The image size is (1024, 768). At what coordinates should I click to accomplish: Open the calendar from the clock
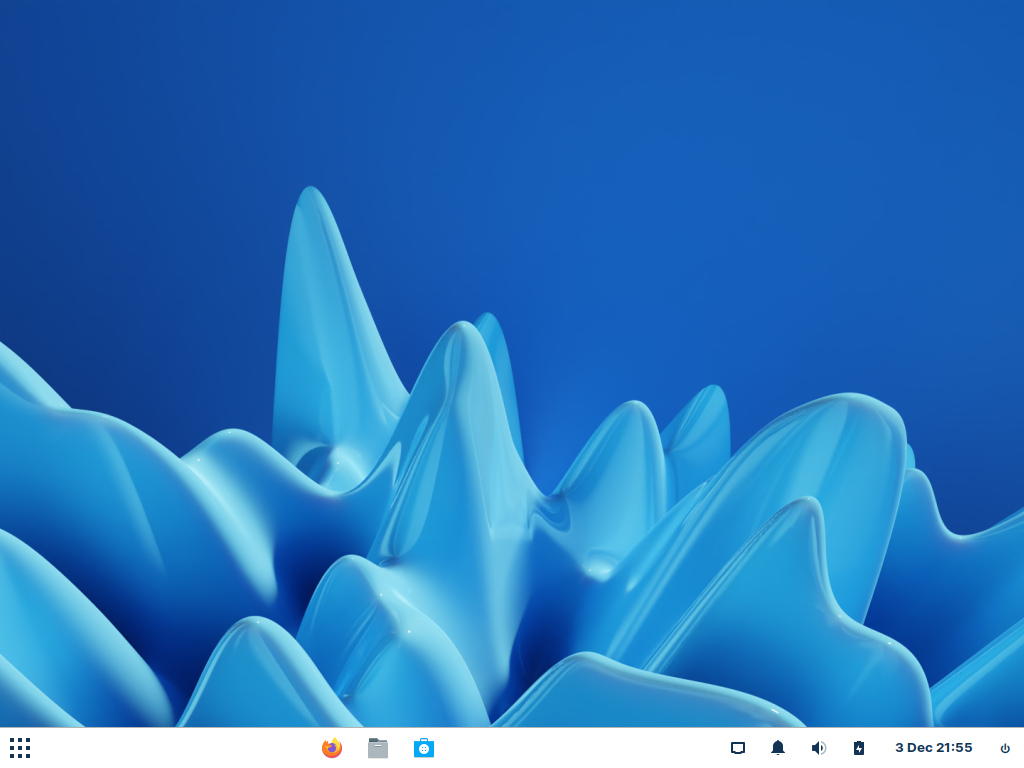933,747
